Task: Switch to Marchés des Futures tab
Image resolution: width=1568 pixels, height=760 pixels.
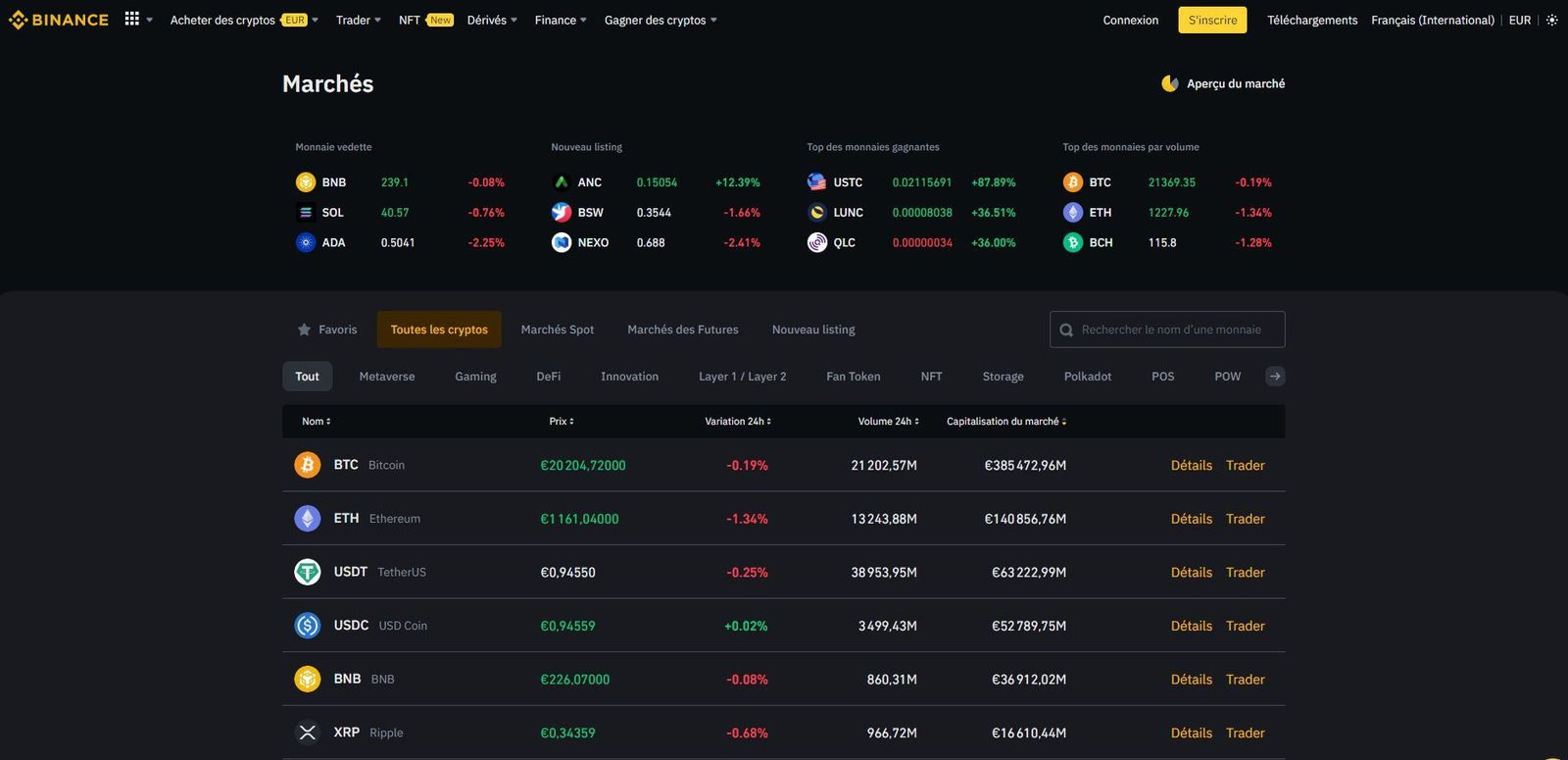Action: click(683, 329)
